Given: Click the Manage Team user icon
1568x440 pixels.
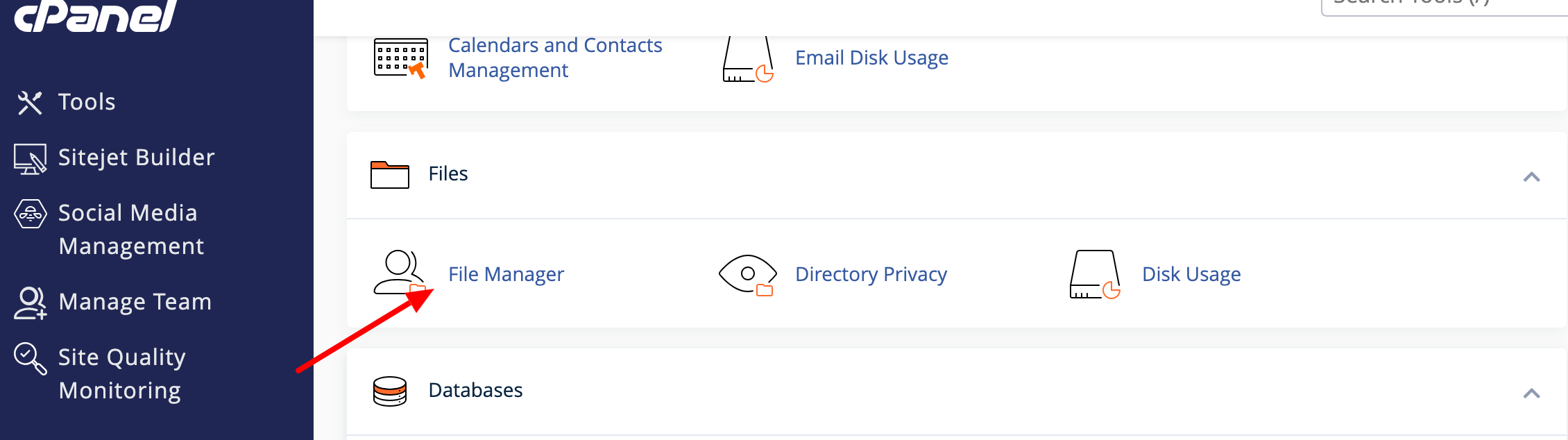Looking at the screenshot, I should (31, 303).
